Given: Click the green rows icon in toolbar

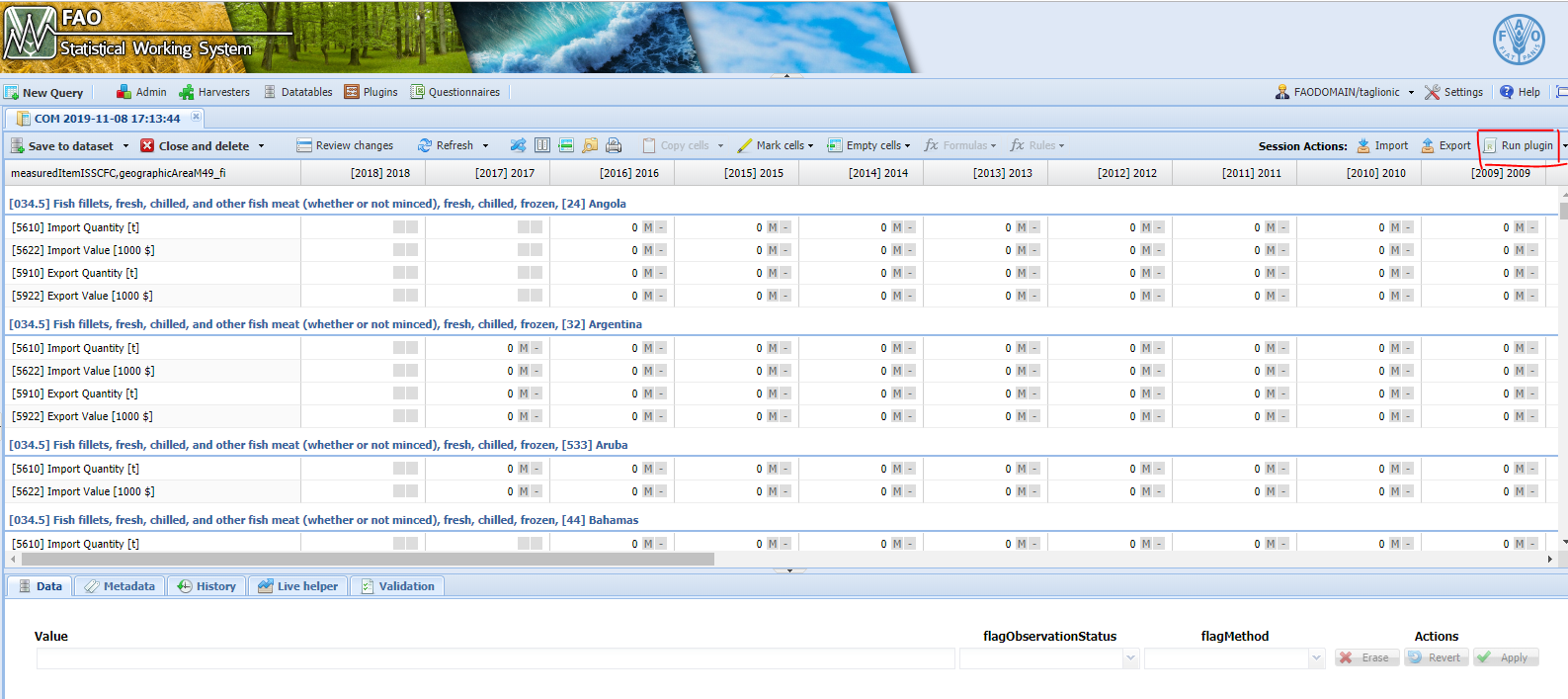Looking at the screenshot, I should [566, 145].
